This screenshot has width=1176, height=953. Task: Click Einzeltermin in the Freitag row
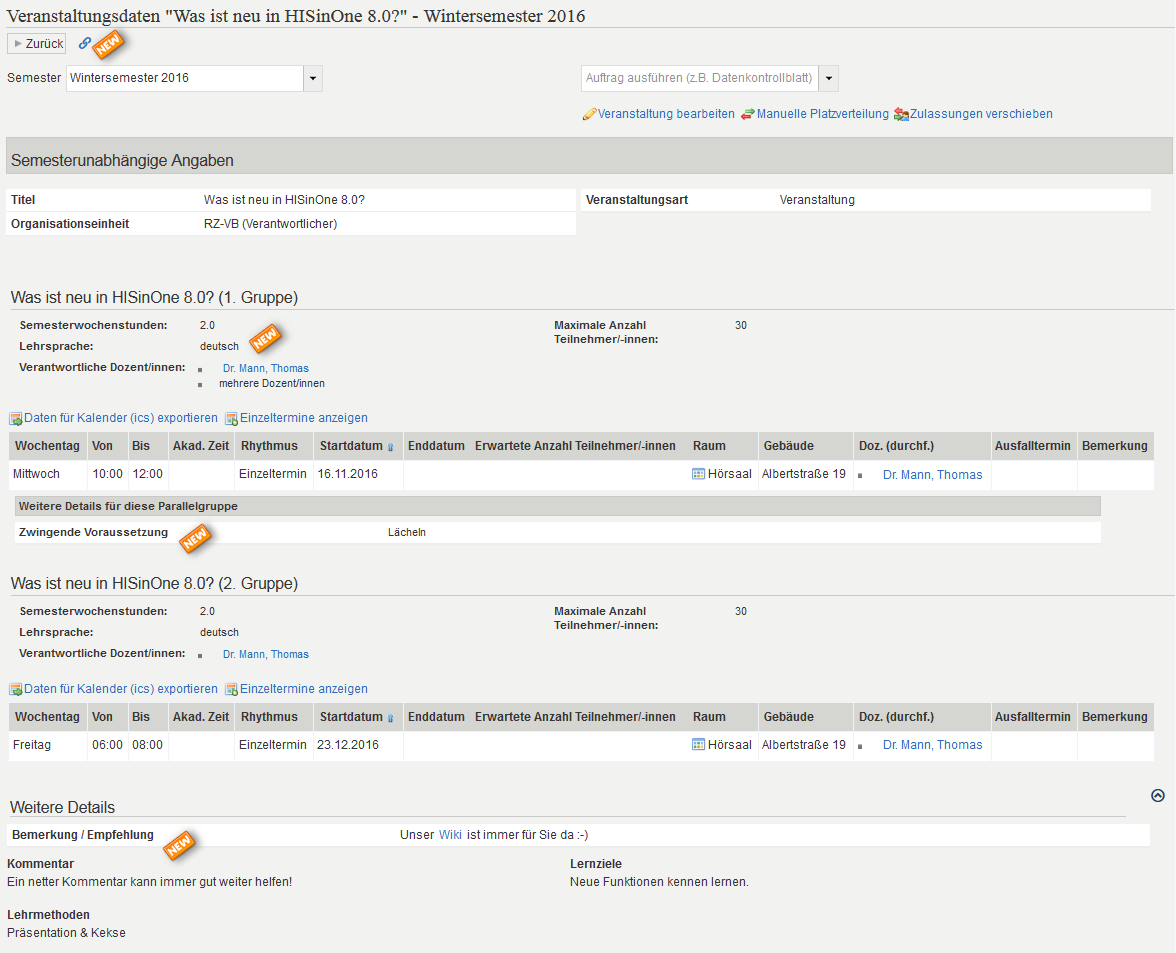pos(273,745)
